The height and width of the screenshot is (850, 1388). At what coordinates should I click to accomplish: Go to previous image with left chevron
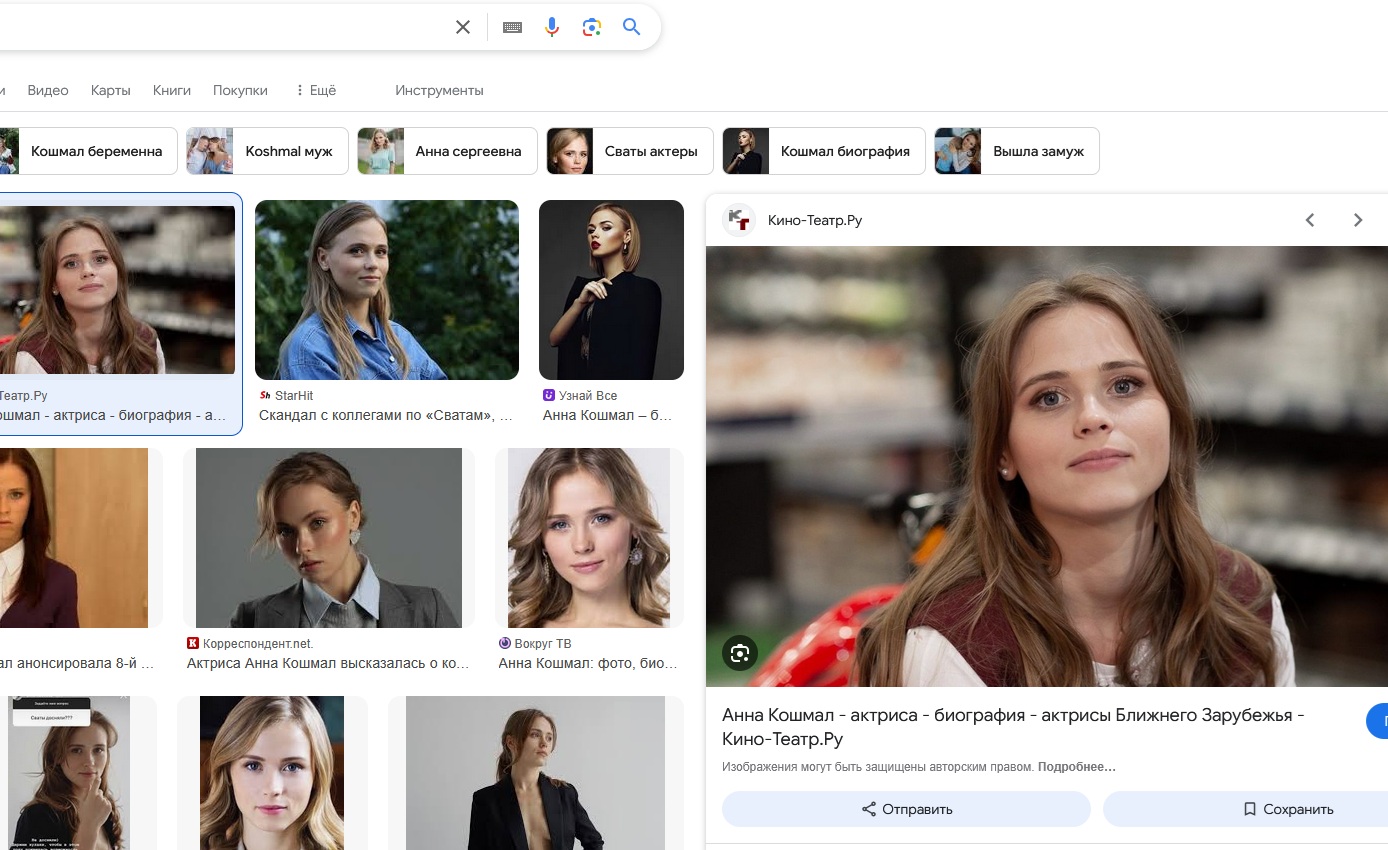(x=1310, y=220)
